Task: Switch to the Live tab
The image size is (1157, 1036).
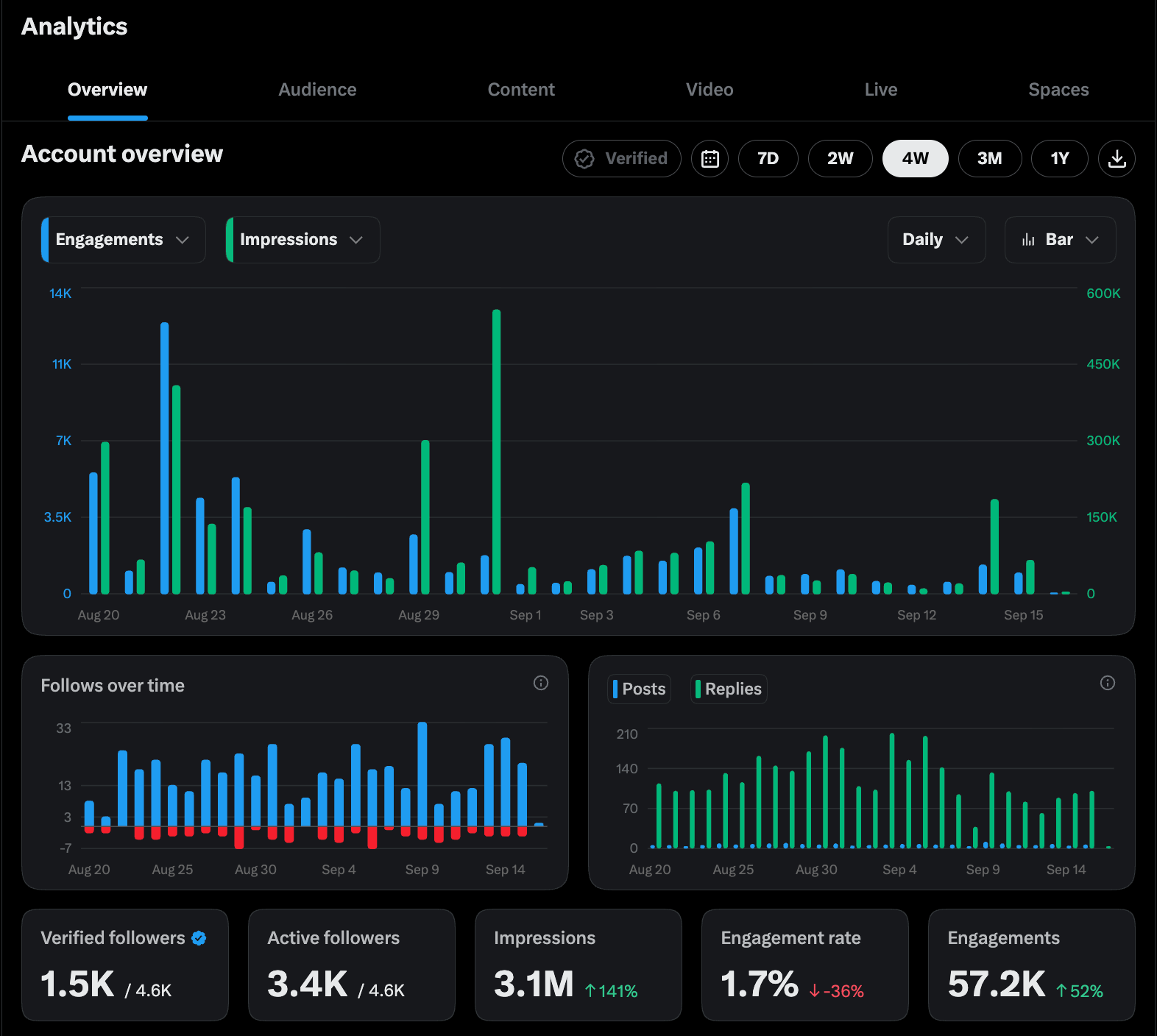Action: point(881,90)
